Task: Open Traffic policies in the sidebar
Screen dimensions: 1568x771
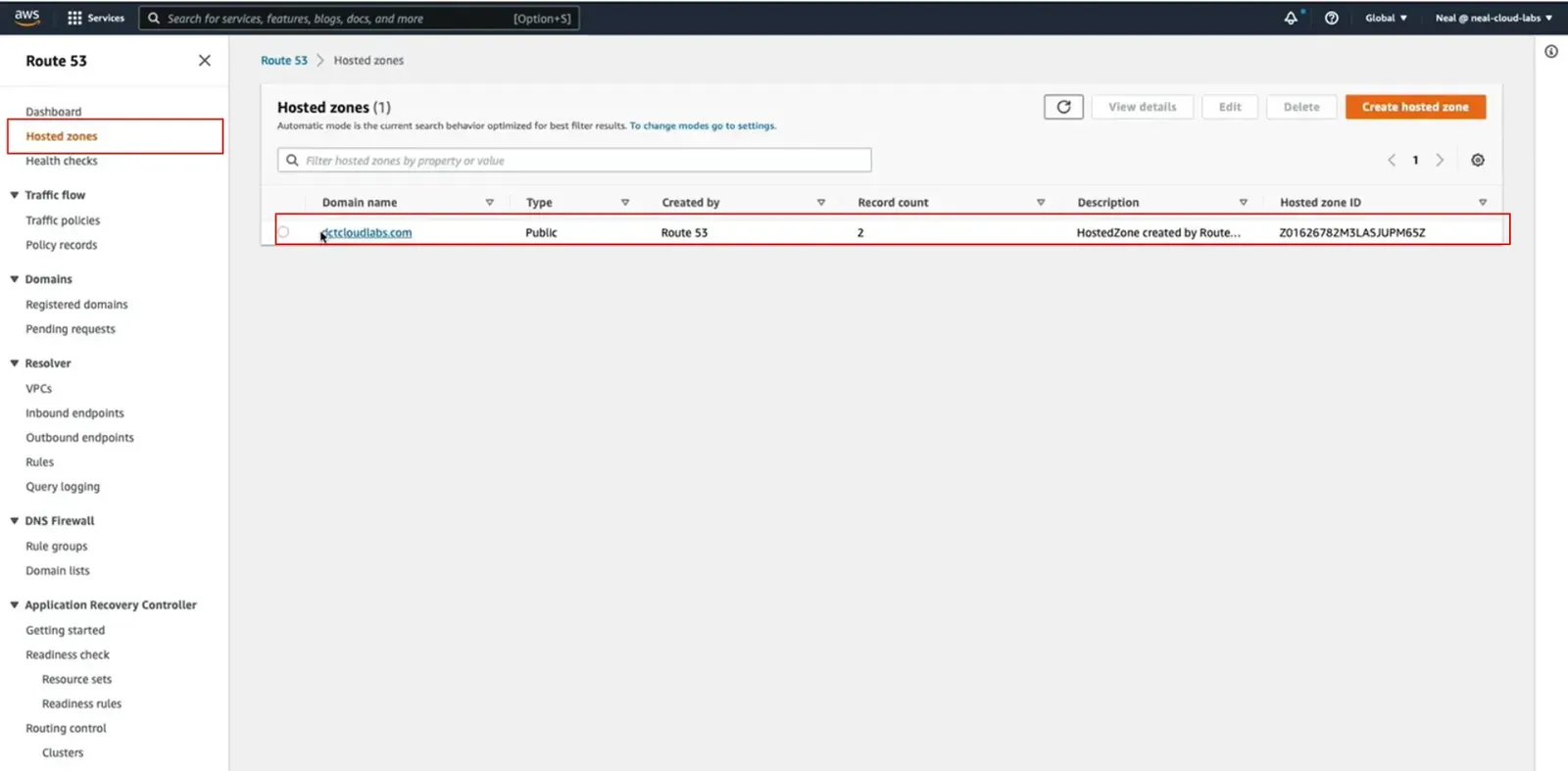Action: click(63, 220)
